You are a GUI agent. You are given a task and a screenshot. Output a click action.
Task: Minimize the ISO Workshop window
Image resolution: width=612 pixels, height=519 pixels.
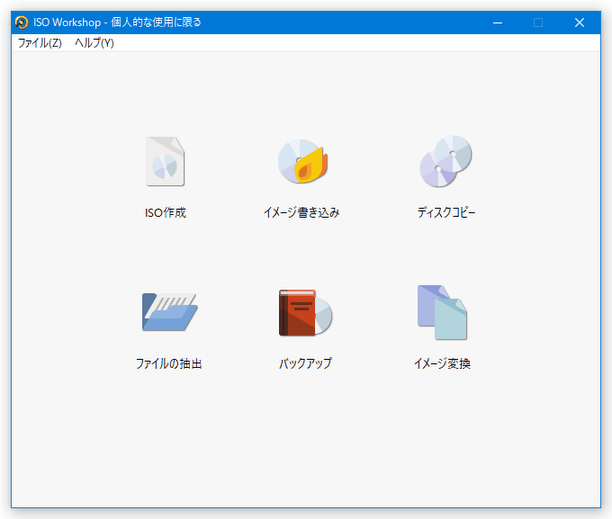(x=497, y=22)
